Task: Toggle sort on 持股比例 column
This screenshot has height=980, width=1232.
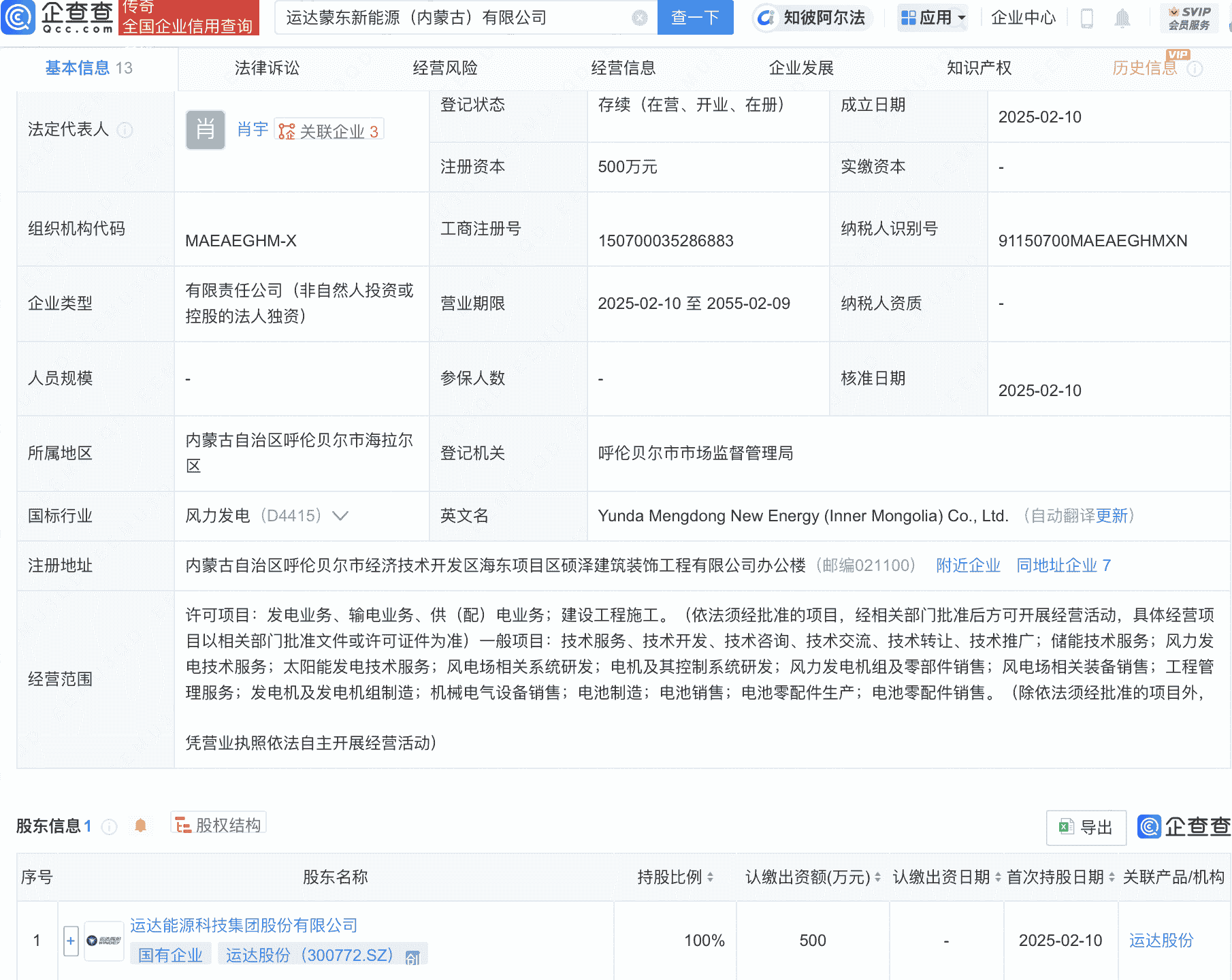Action: click(x=710, y=877)
